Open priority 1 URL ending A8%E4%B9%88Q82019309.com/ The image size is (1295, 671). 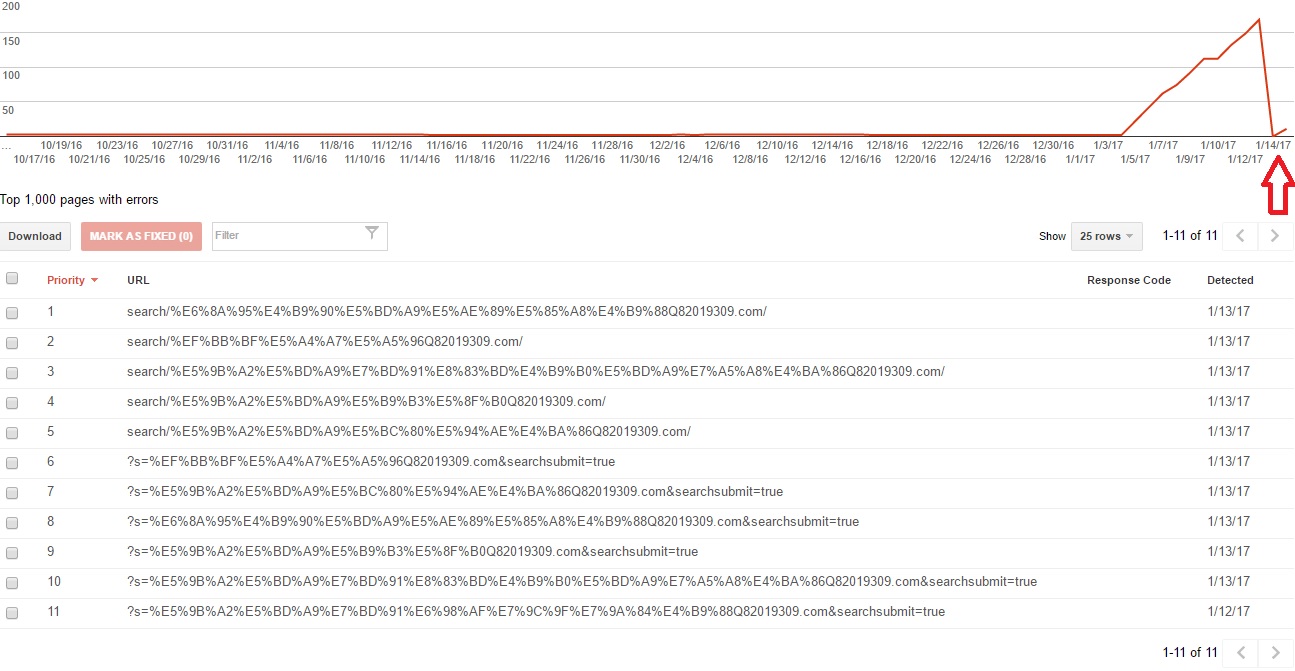pyautogui.click(x=447, y=312)
